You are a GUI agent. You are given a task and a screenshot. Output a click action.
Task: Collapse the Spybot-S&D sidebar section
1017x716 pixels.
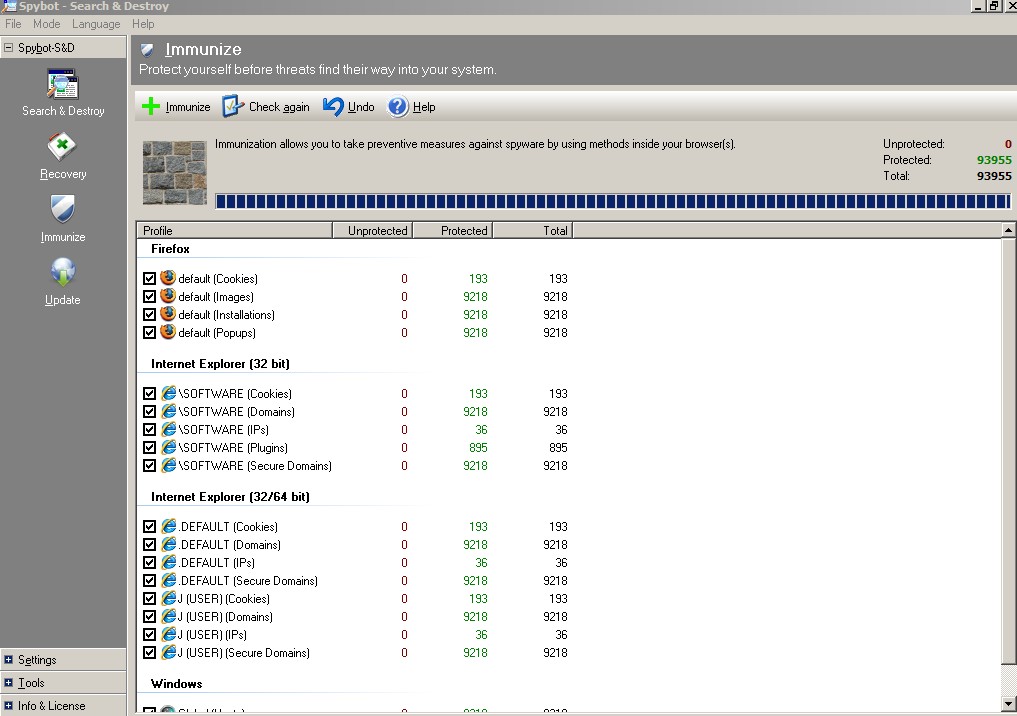[8, 47]
